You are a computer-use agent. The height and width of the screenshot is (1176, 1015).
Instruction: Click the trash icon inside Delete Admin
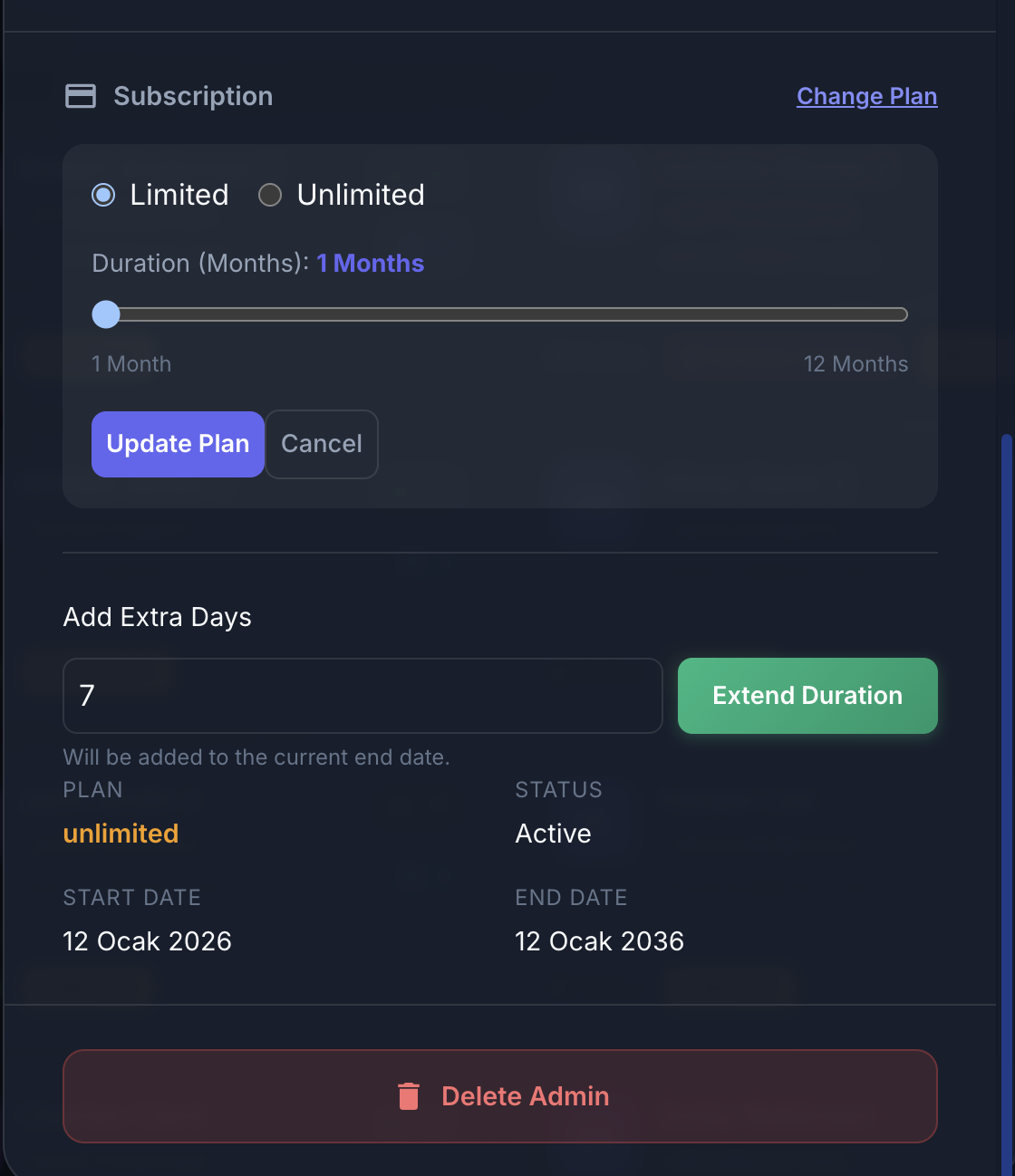(408, 1095)
